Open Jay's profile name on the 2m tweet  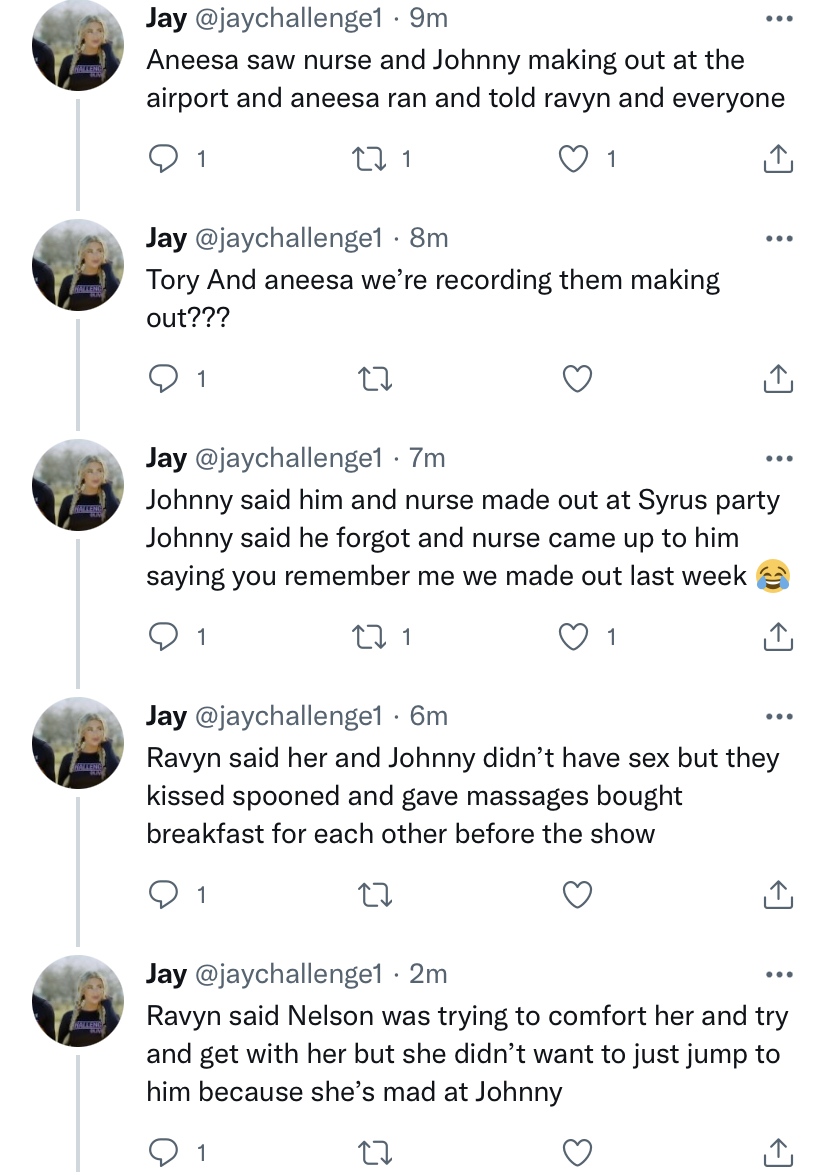[x=167, y=974]
